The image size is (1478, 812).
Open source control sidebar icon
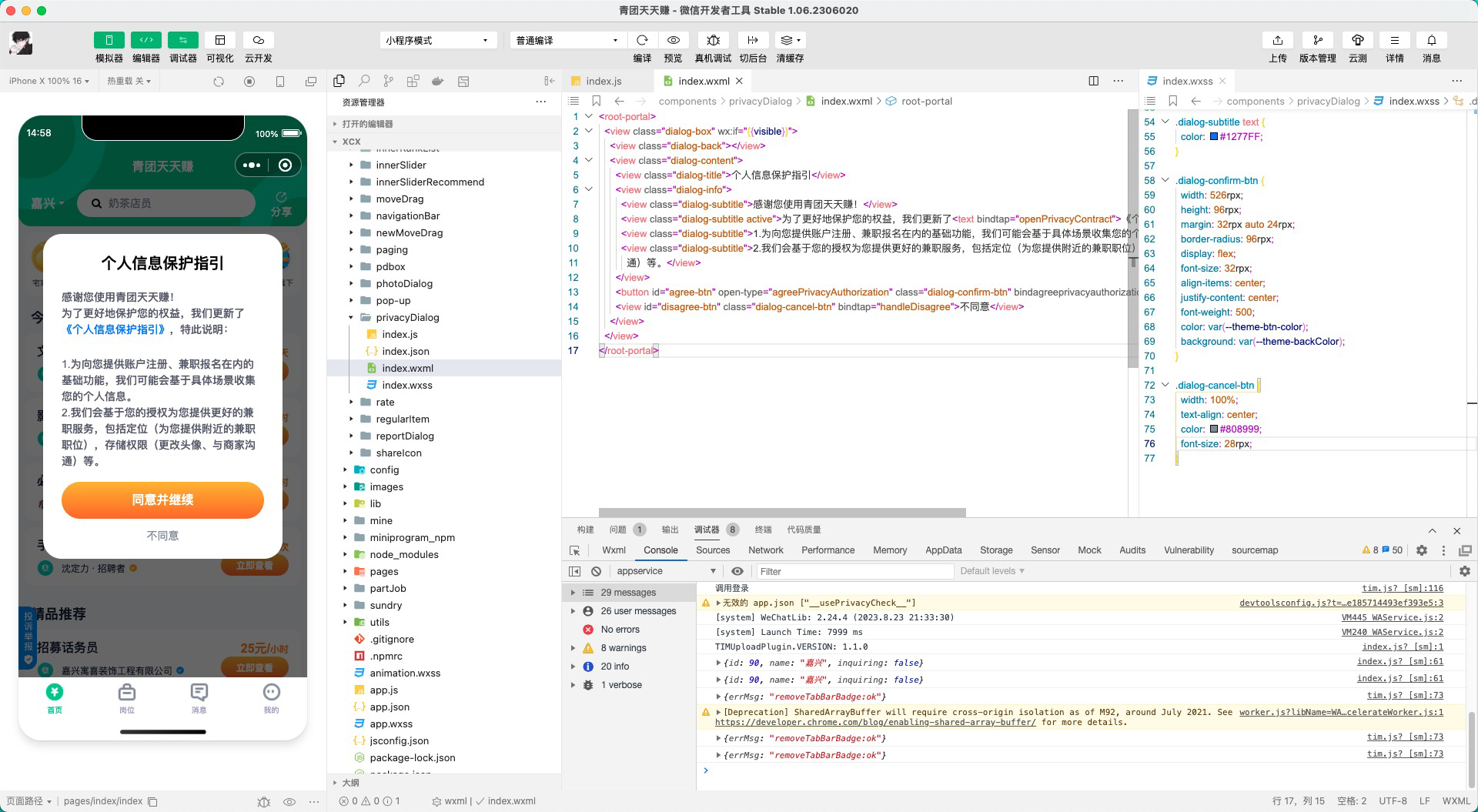[x=388, y=81]
